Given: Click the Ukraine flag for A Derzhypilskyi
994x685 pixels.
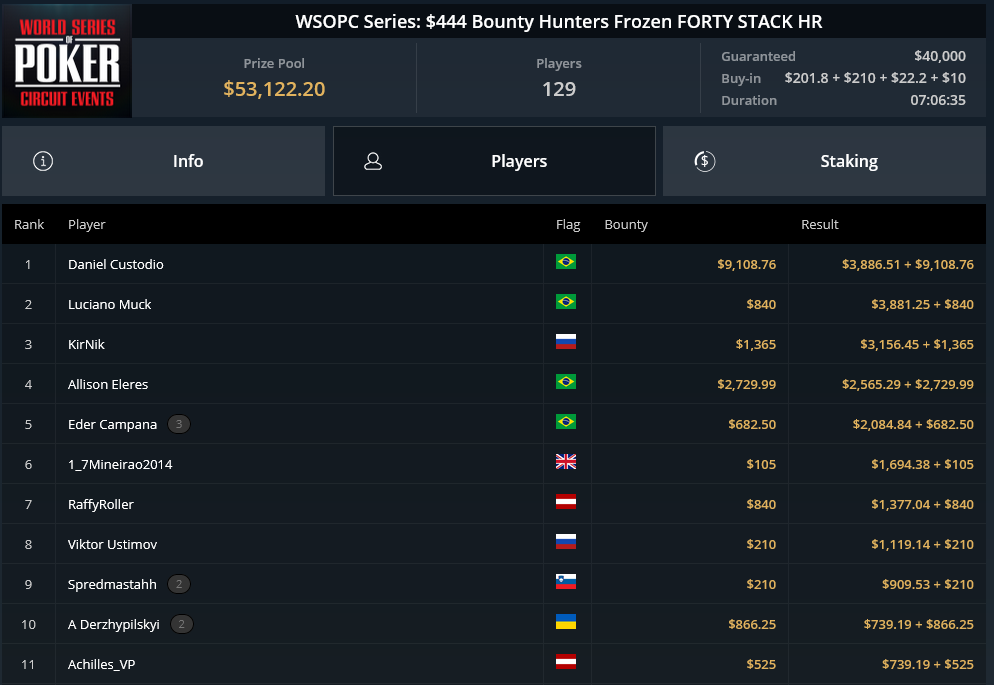Looking at the screenshot, I should click(x=565, y=622).
